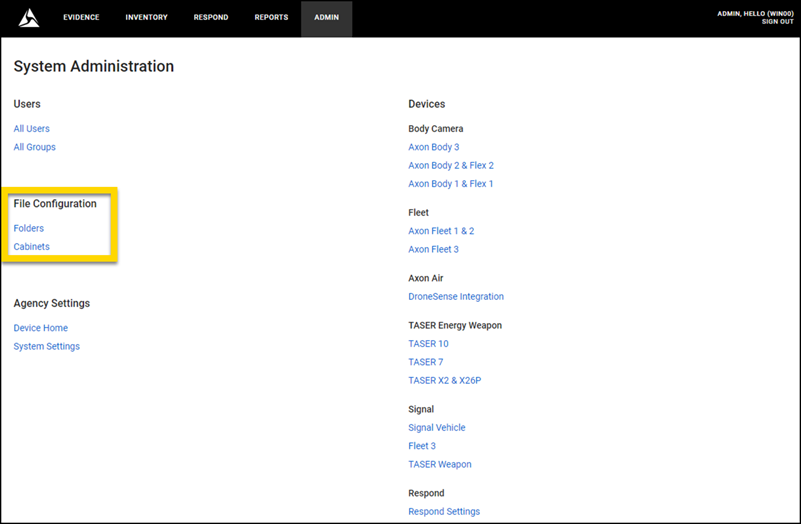Open Respond Settings link
The image size is (801, 524).
[444, 512]
